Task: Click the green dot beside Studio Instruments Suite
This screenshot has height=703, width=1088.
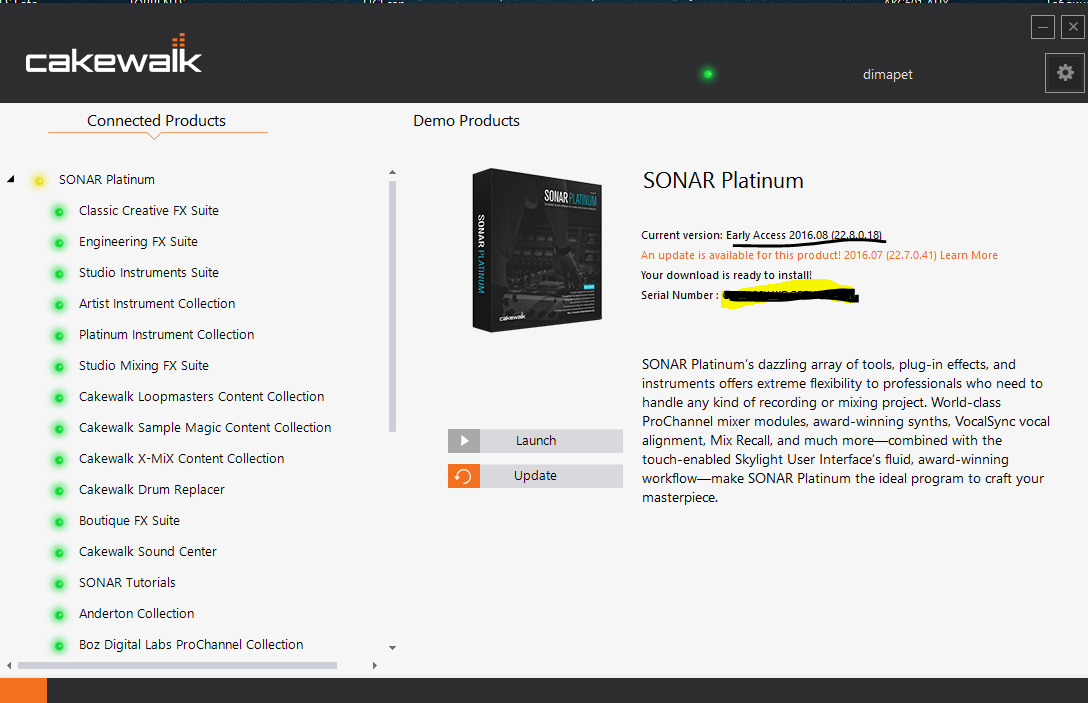Action: click(60, 274)
